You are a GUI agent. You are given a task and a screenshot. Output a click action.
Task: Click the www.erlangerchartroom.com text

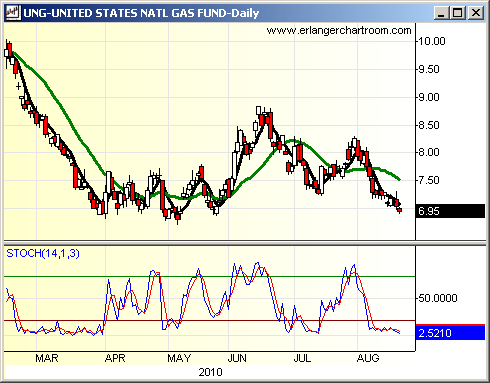pos(339,30)
